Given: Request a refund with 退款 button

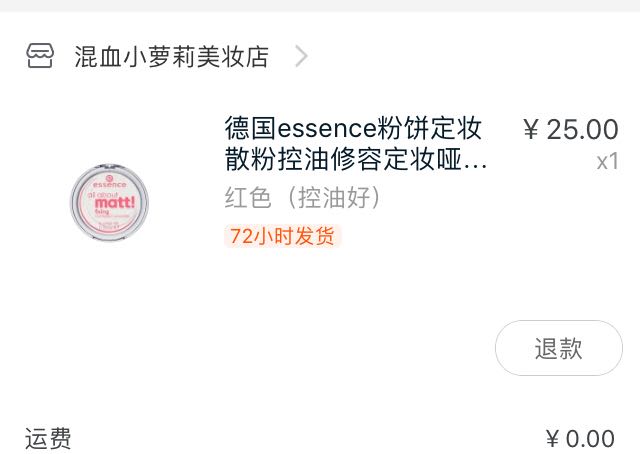Looking at the screenshot, I should point(559,348).
